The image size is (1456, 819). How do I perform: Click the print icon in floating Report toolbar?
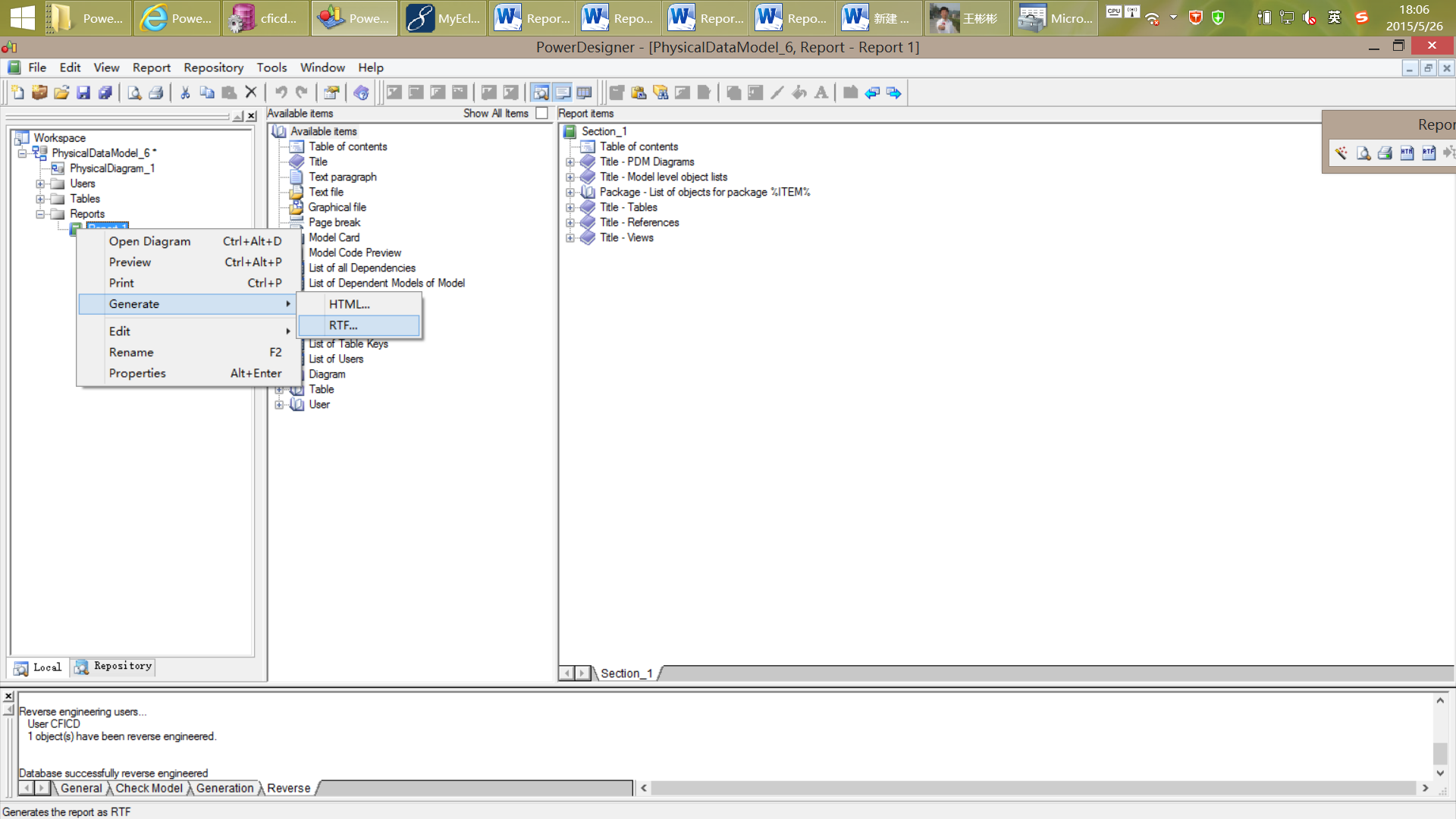1385,153
